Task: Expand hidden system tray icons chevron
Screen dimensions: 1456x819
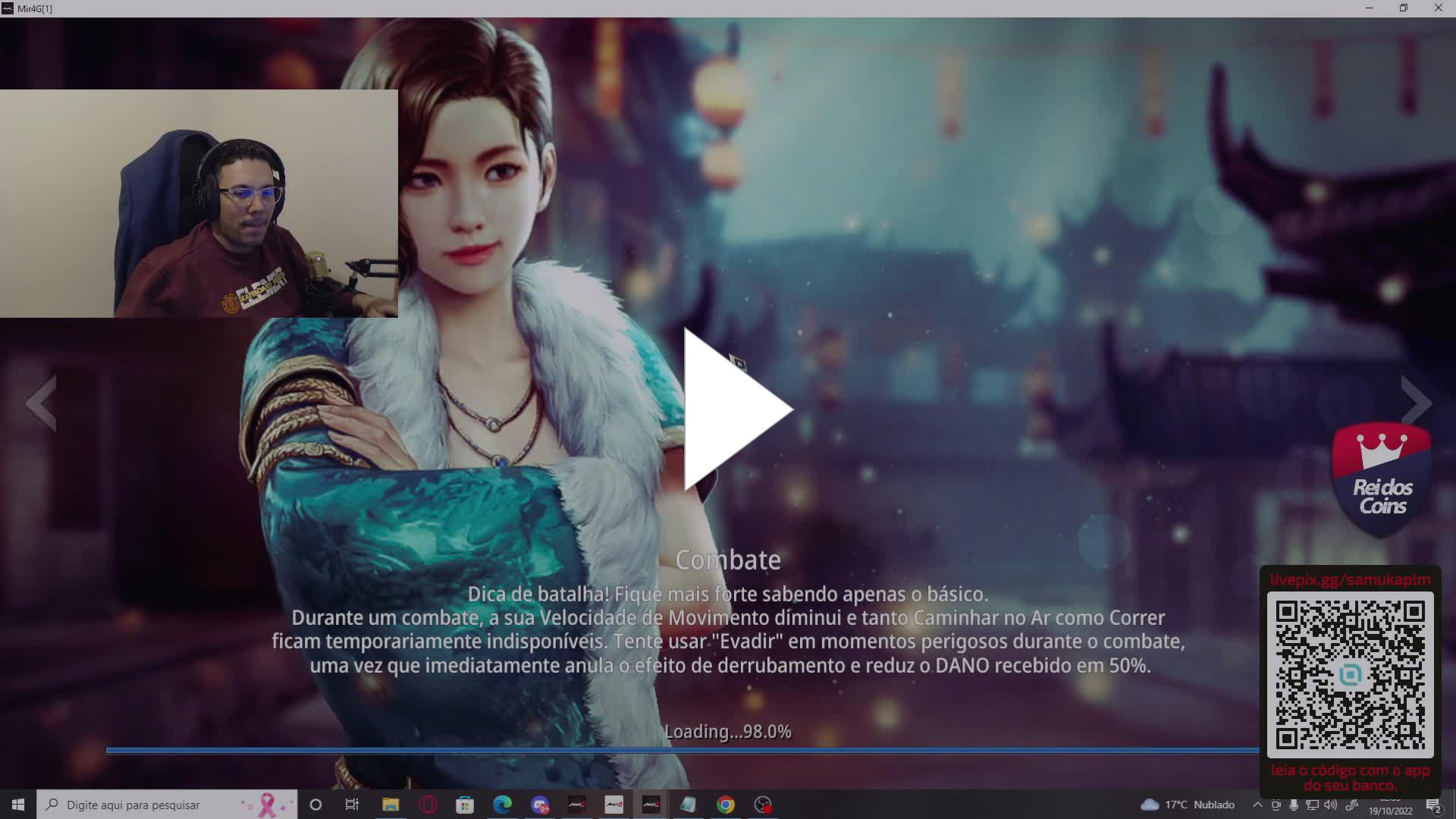Action: click(x=1257, y=805)
